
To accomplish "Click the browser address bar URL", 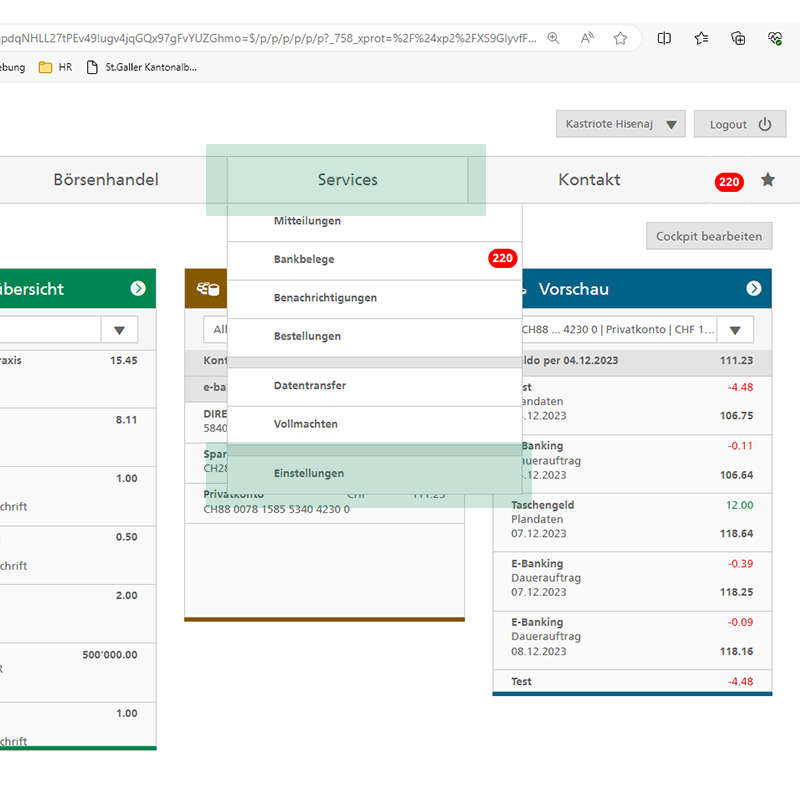I will tap(268, 38).
